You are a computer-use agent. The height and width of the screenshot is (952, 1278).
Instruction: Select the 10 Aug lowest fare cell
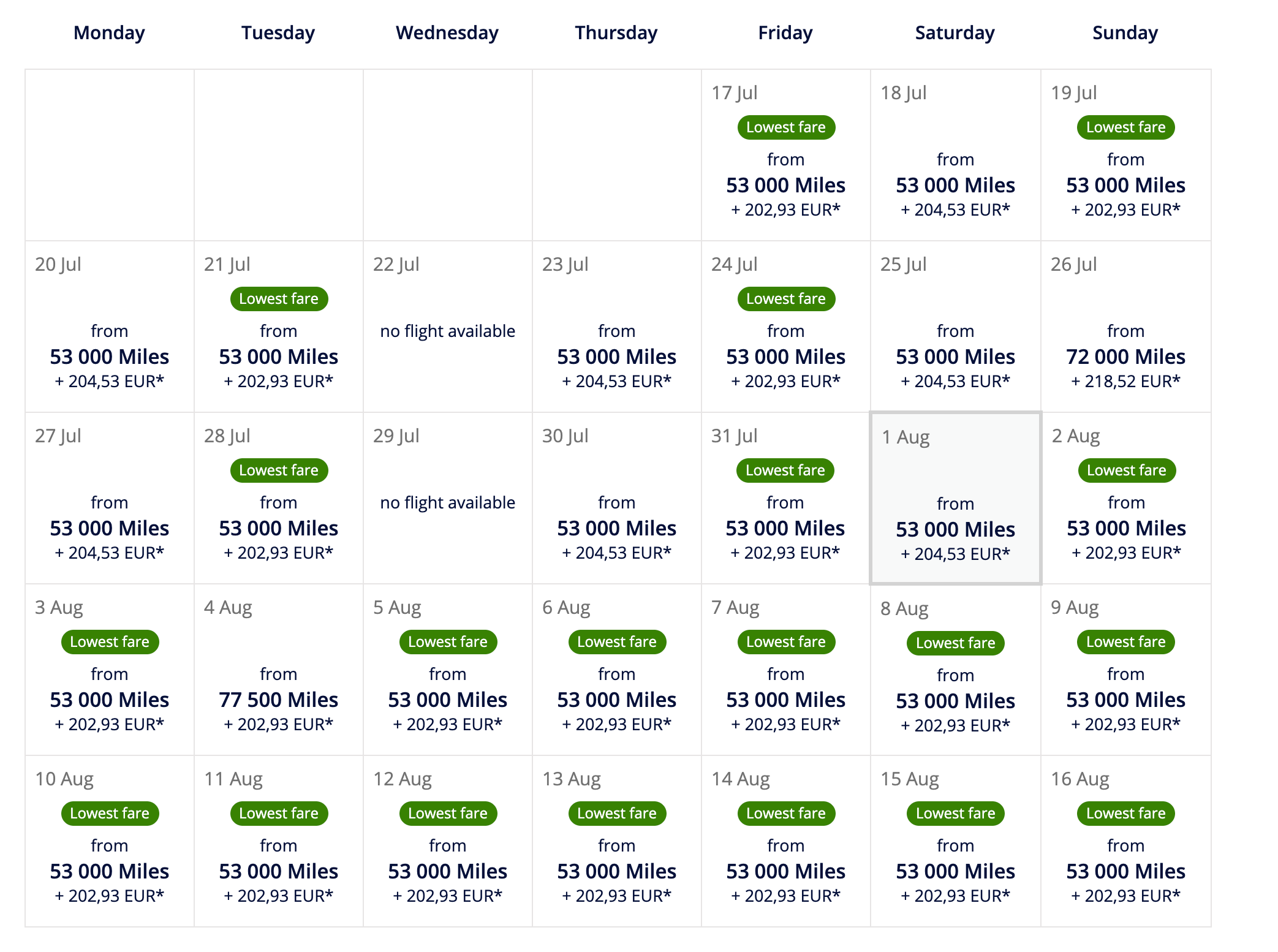(110, 842)
